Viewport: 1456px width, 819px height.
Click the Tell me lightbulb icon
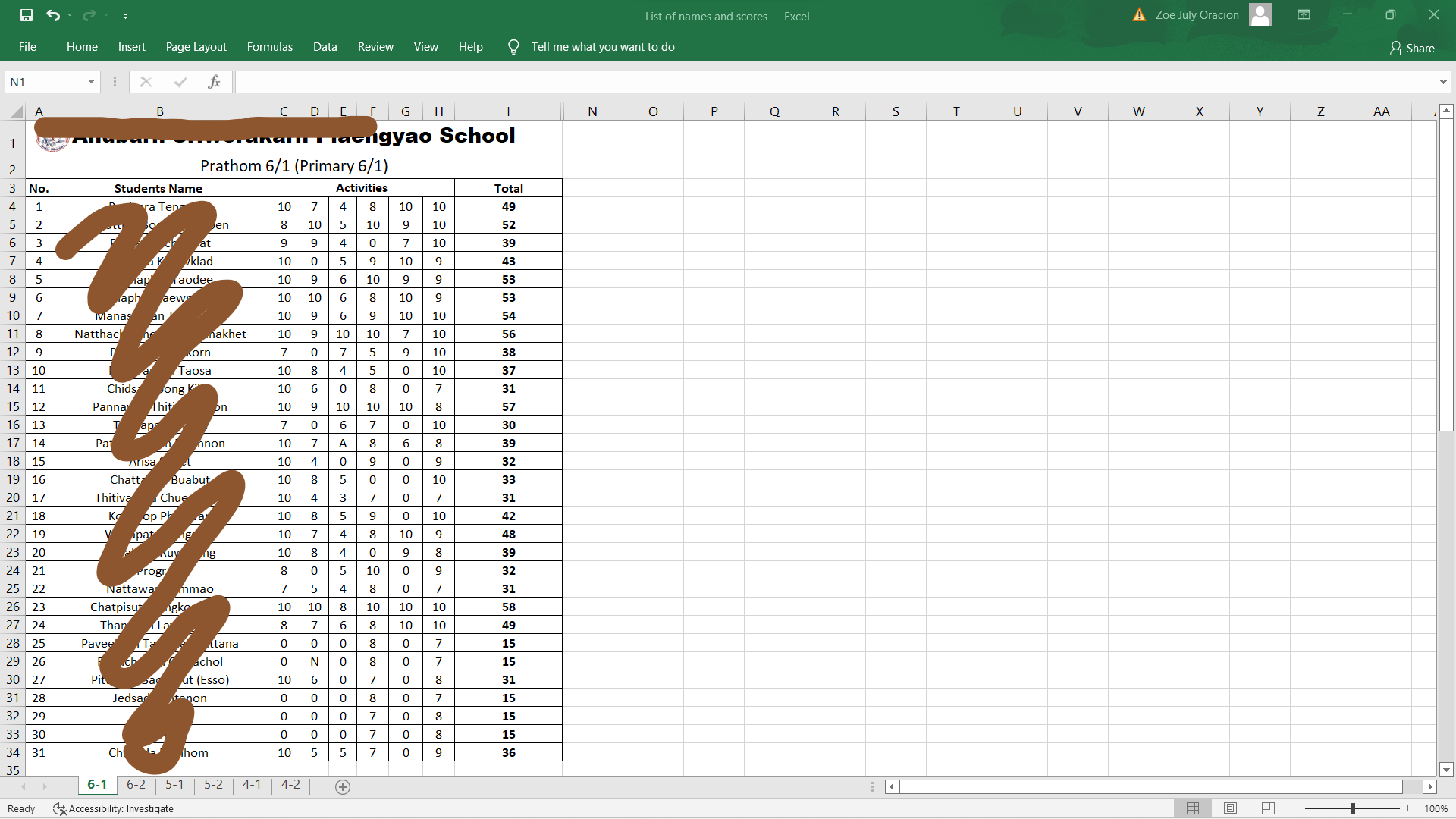[513, 47]
